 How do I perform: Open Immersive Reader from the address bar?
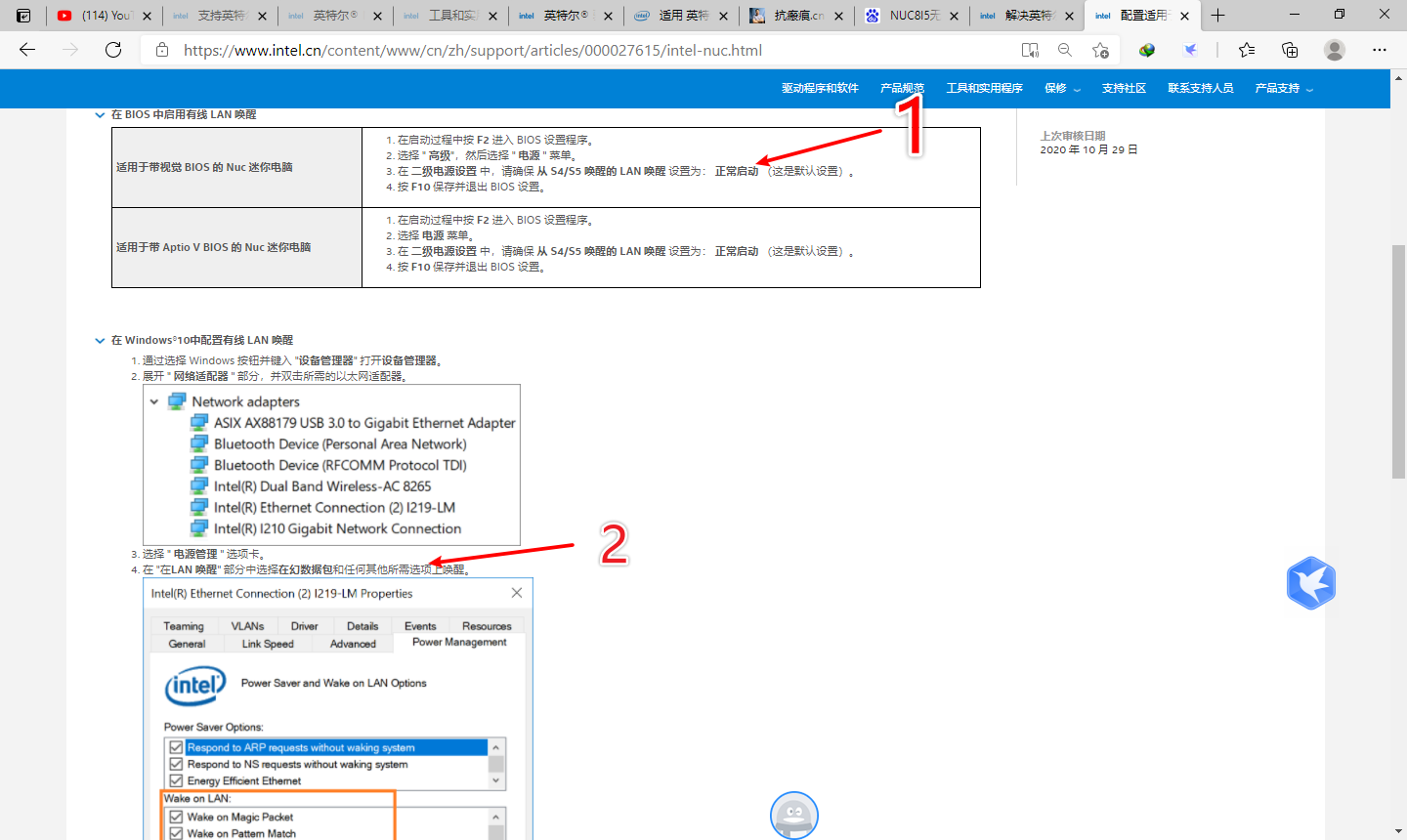[x=1030, y=50]
